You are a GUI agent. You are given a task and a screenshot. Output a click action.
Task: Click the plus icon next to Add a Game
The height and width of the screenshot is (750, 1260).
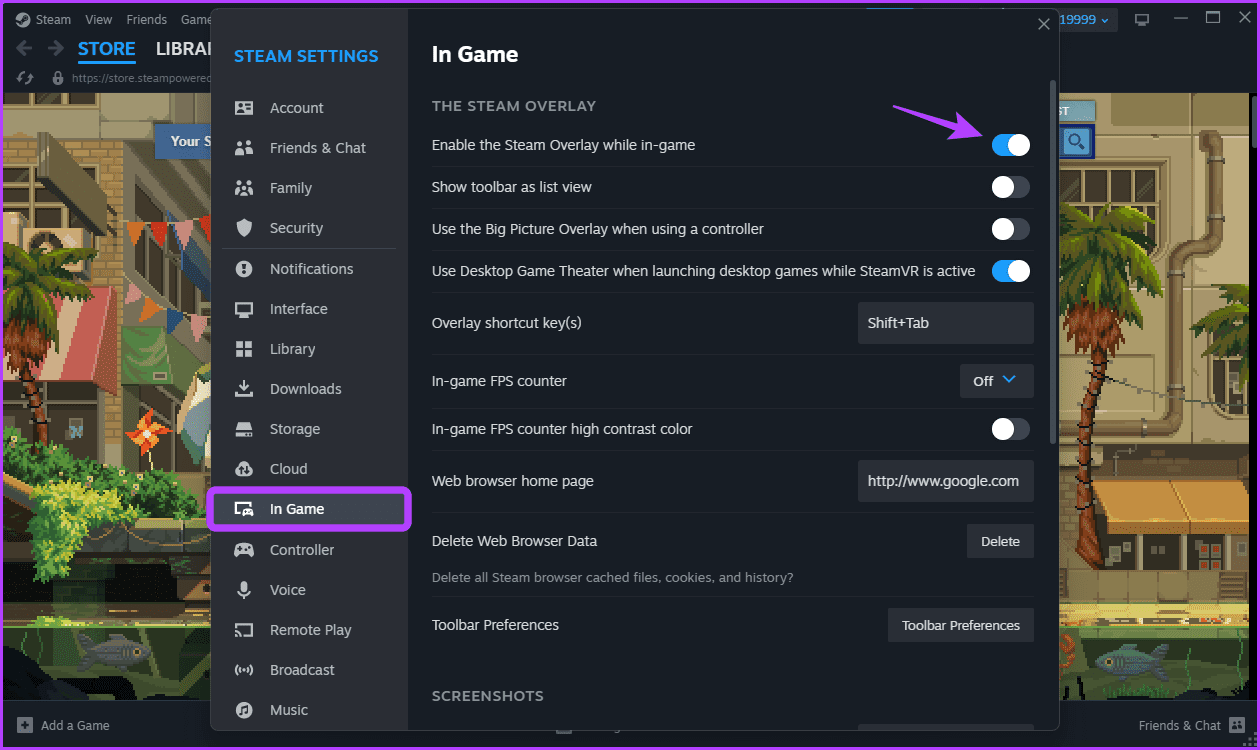(x=24, y=725)
